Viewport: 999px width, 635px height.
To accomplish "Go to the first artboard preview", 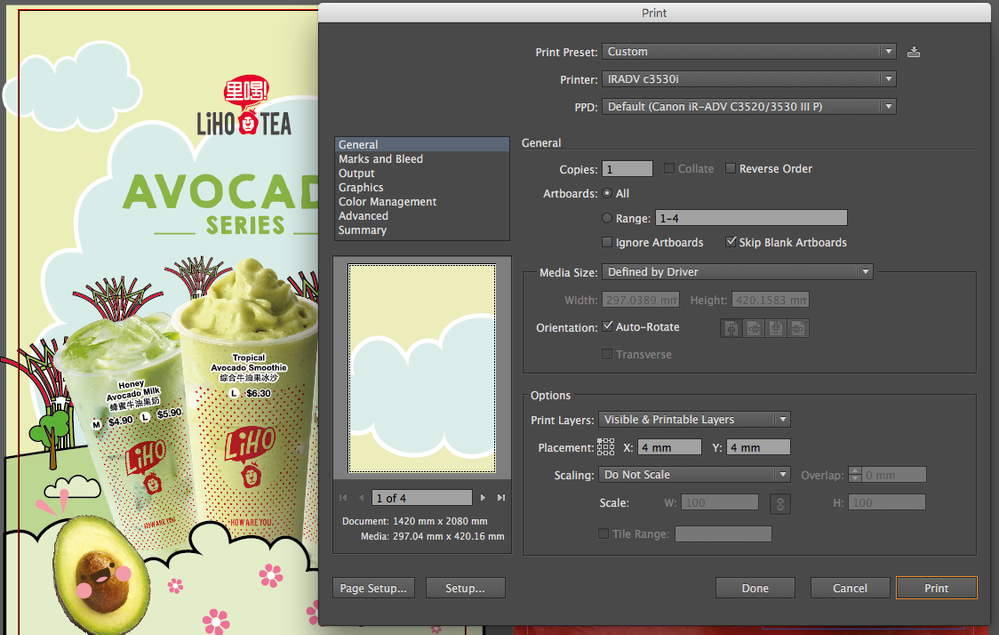I will tap(343, 497).
